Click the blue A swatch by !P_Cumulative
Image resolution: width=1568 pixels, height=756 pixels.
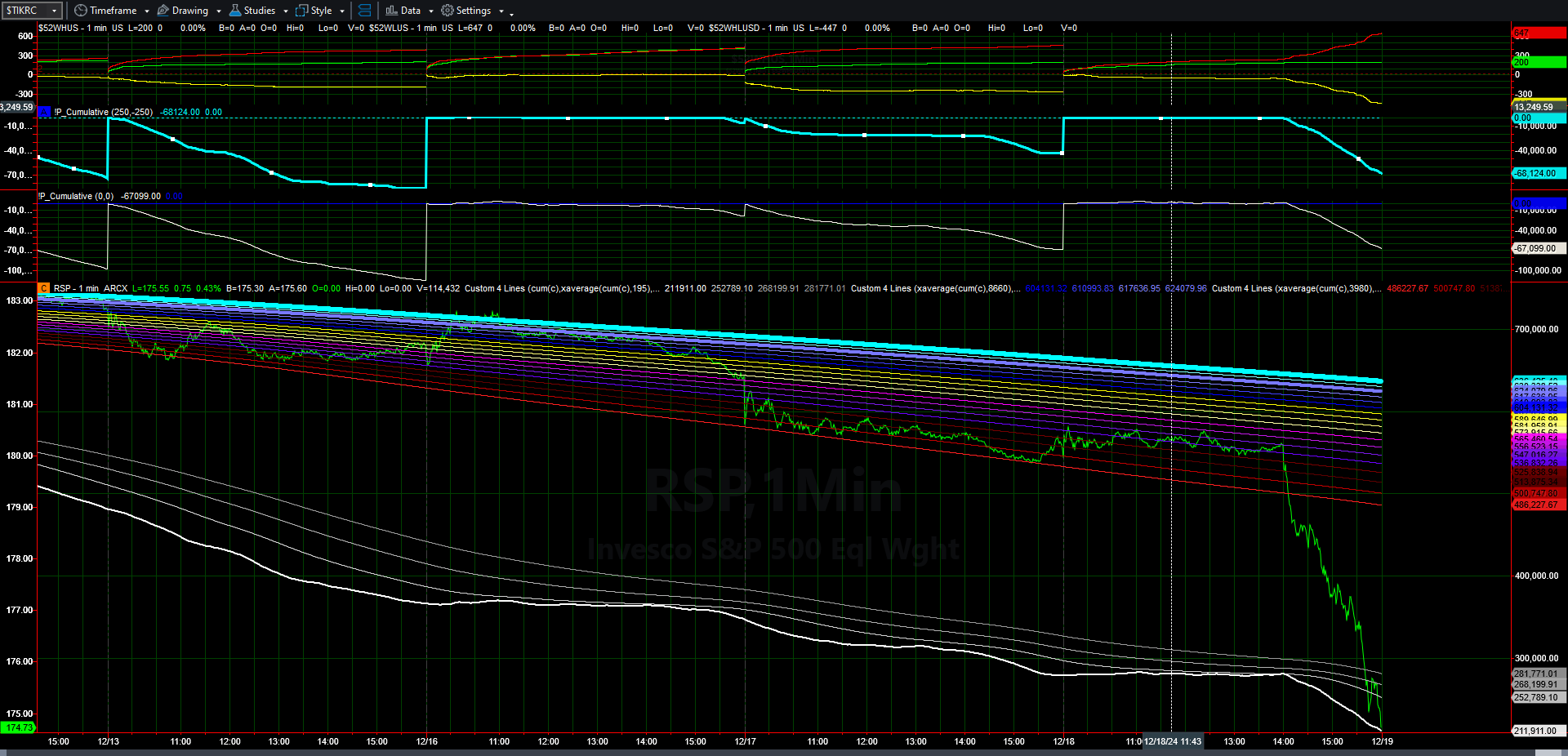click(x=44, y=112)
